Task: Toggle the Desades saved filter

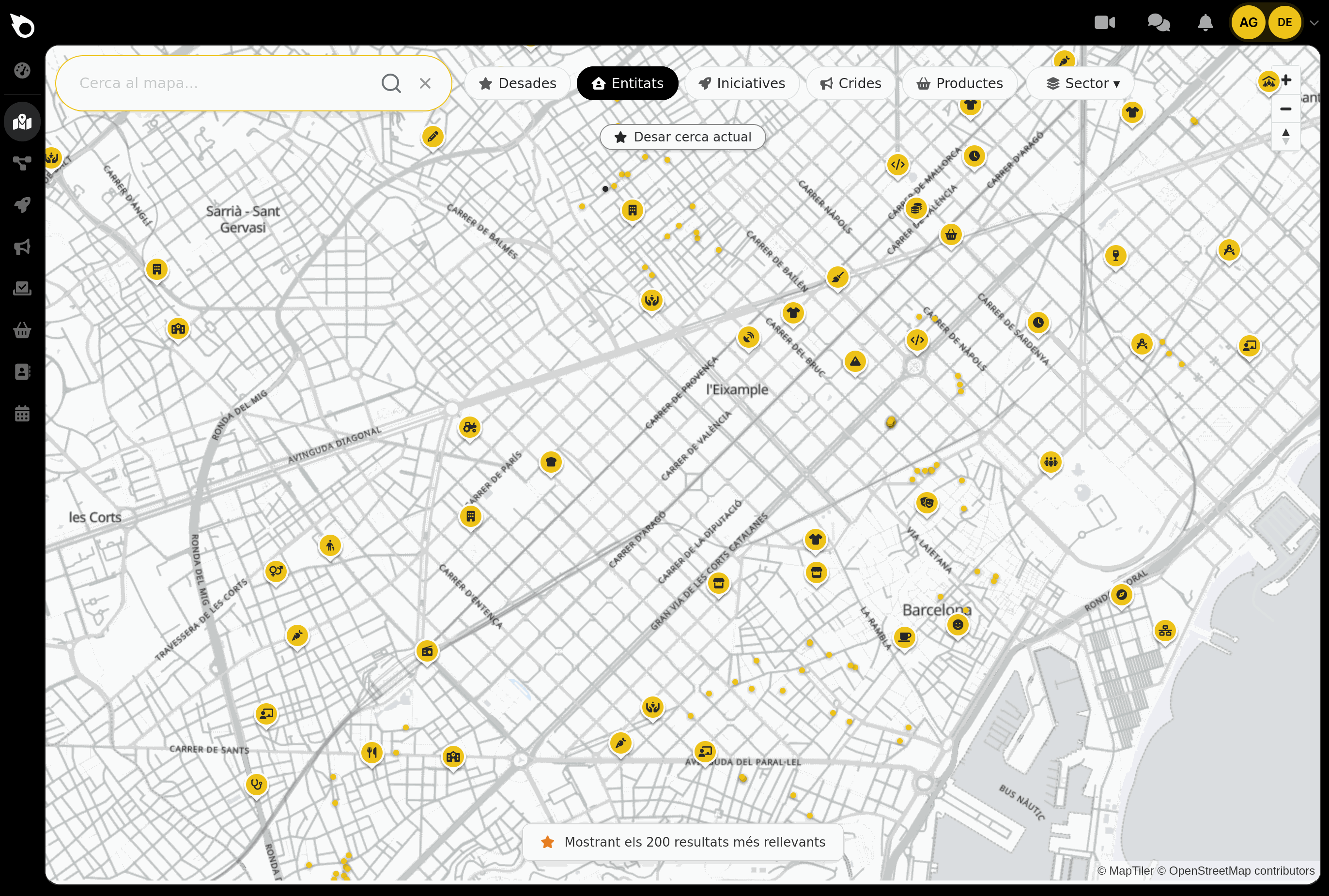Action: [x=518, y=83]
